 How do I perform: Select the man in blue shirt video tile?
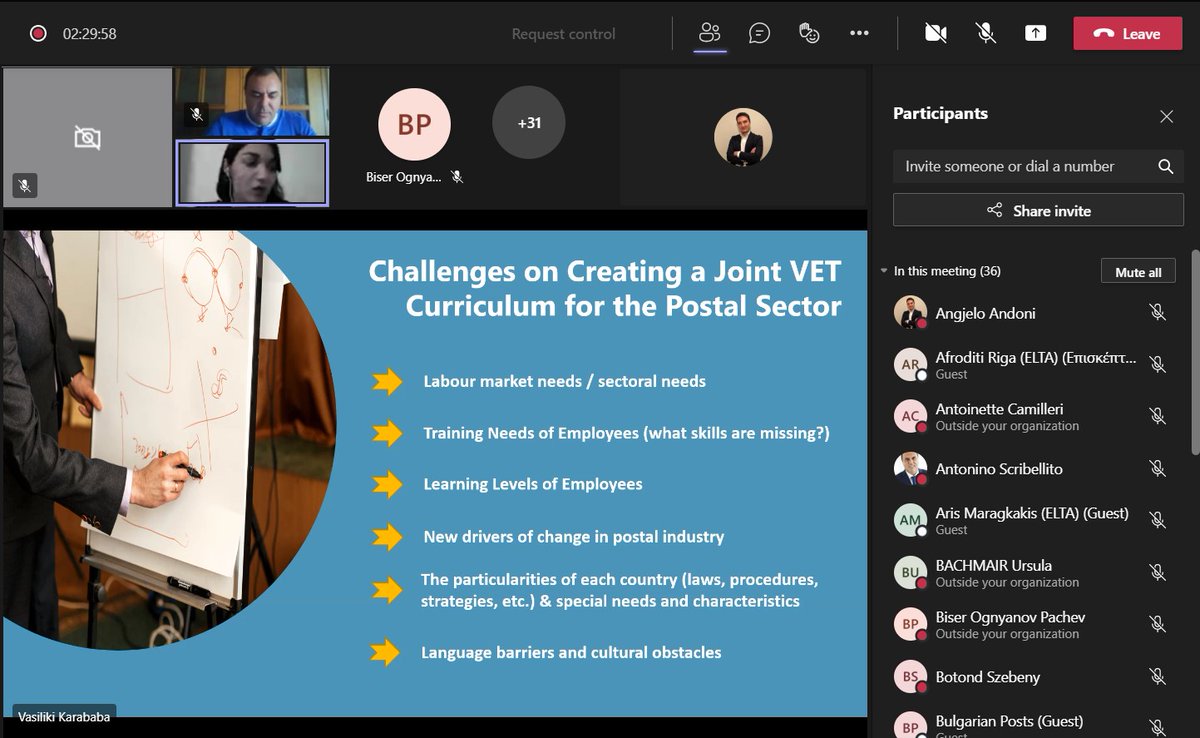point(252,101)
